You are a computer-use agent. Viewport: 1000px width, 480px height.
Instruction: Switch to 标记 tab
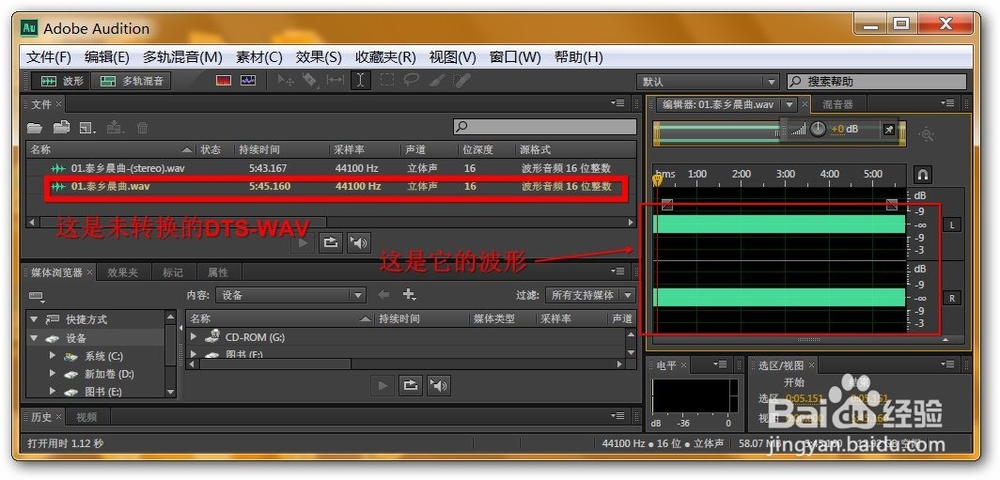pyautogui.click(x=172, y=272)
